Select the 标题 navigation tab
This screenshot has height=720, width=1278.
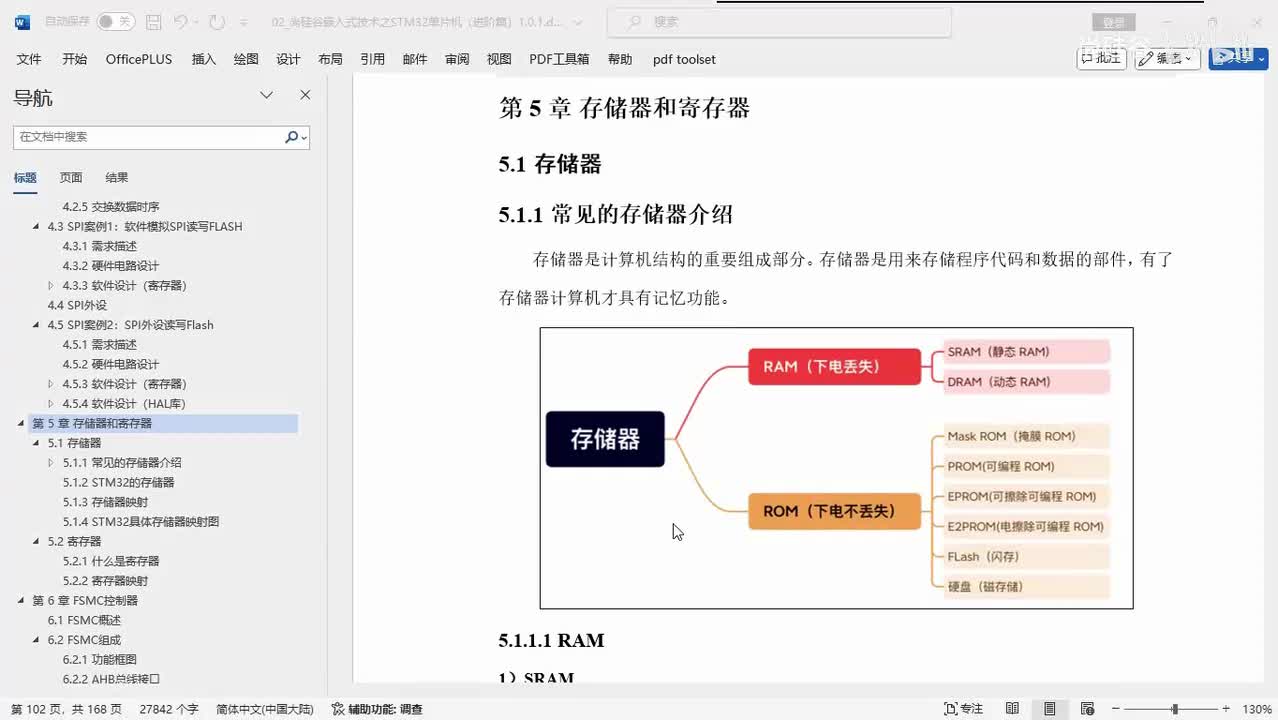pos(25,178)
